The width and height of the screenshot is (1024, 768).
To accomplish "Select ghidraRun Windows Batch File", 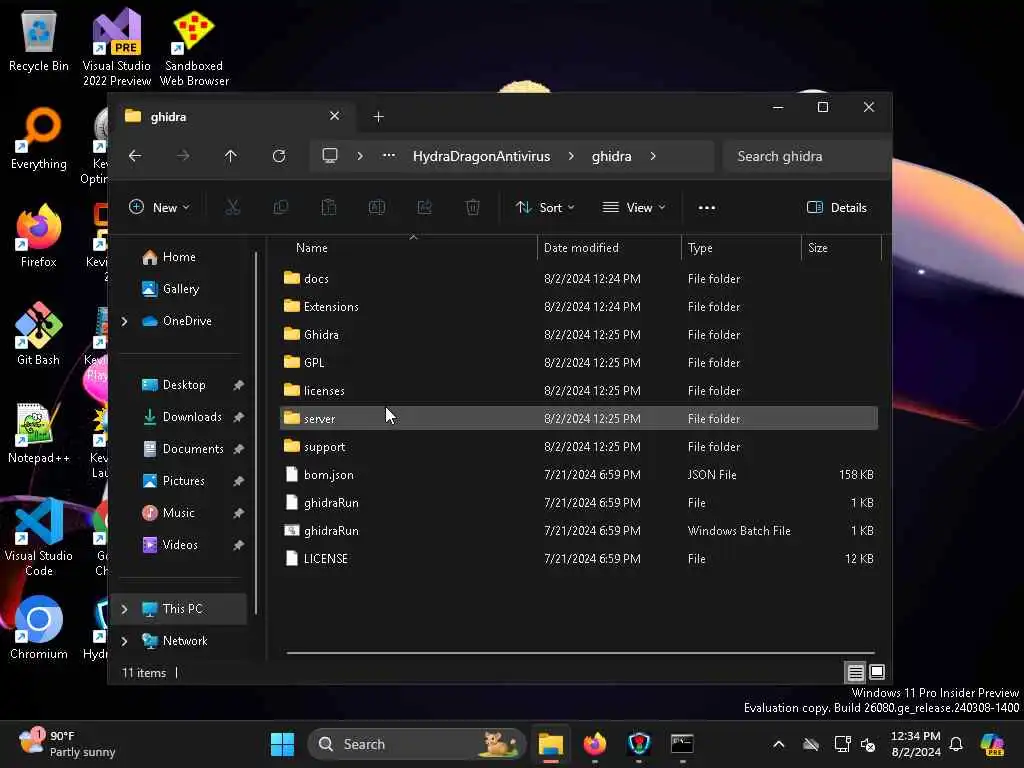I will tap(579, 530).
